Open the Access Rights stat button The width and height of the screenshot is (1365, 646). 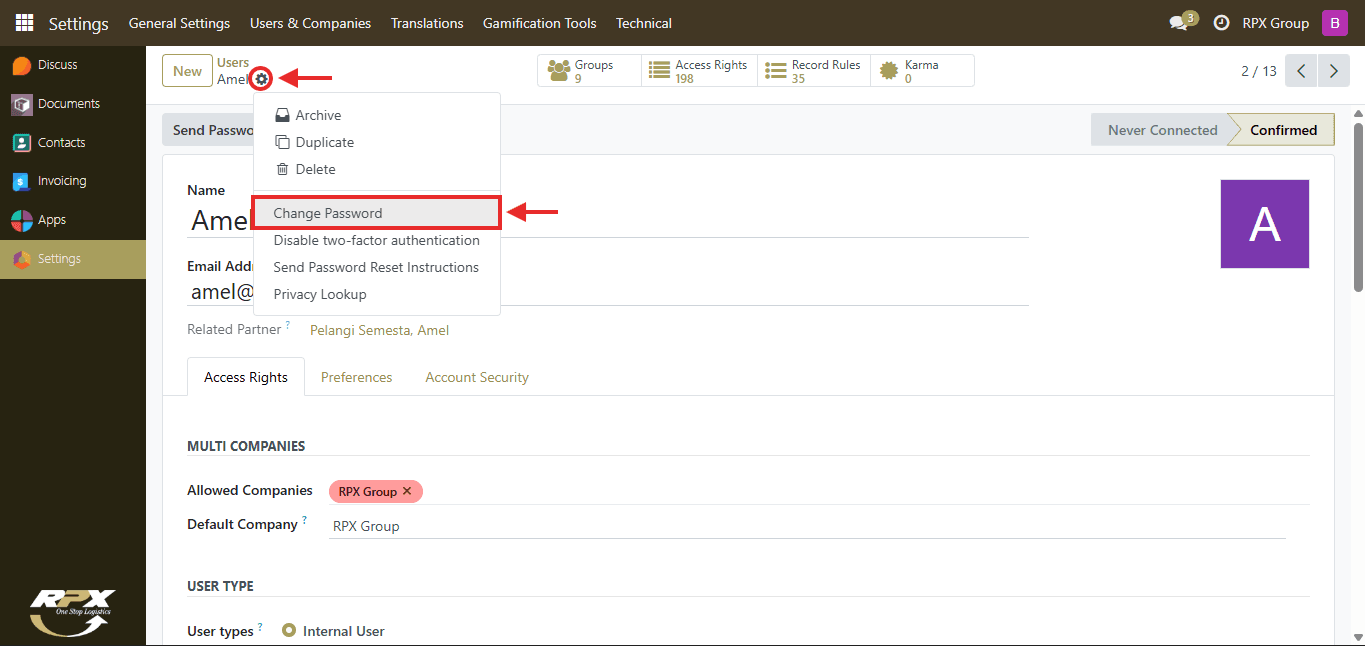tap(700, 71)
